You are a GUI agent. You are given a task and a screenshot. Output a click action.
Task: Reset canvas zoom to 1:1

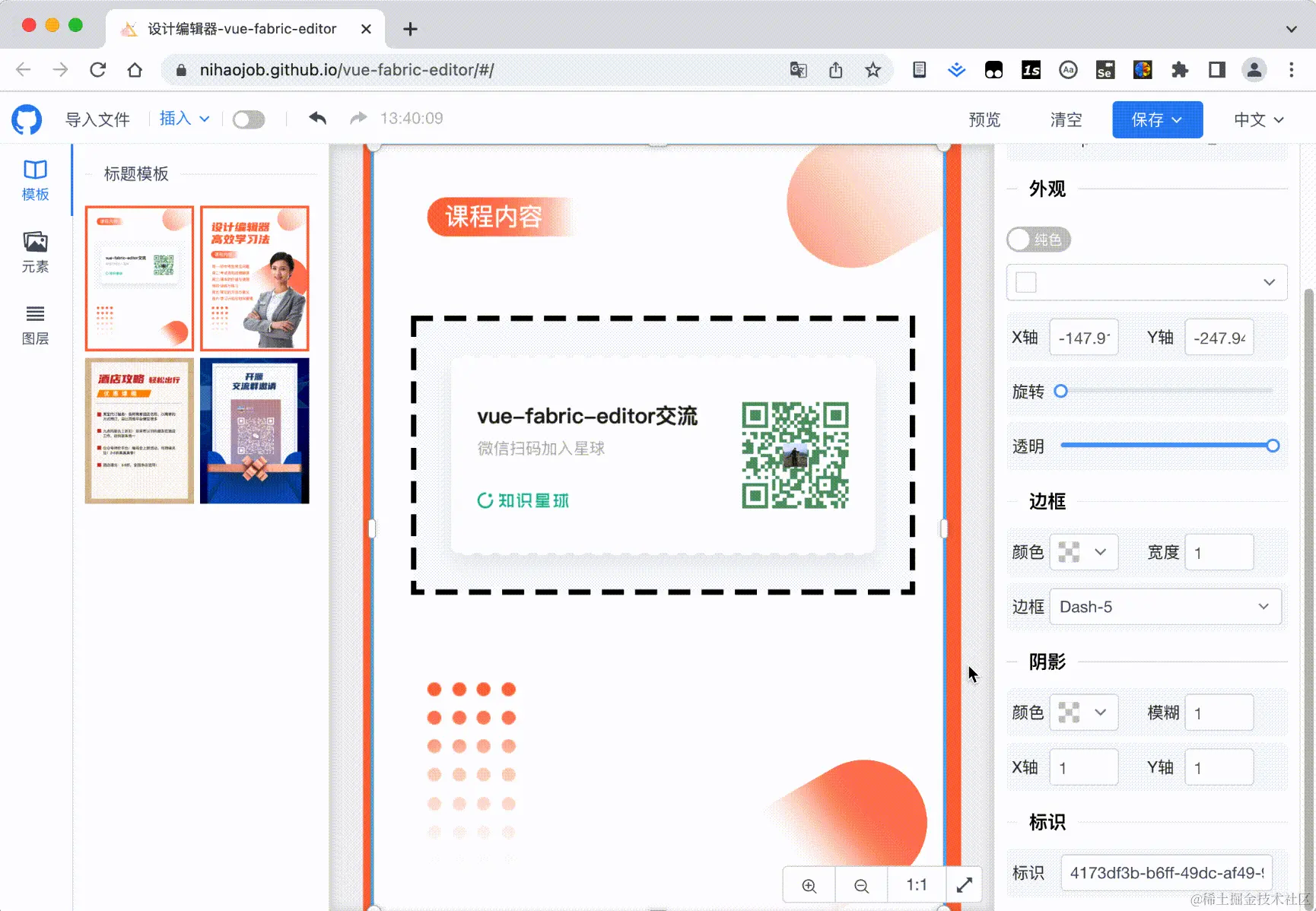[x=917, y=885]
